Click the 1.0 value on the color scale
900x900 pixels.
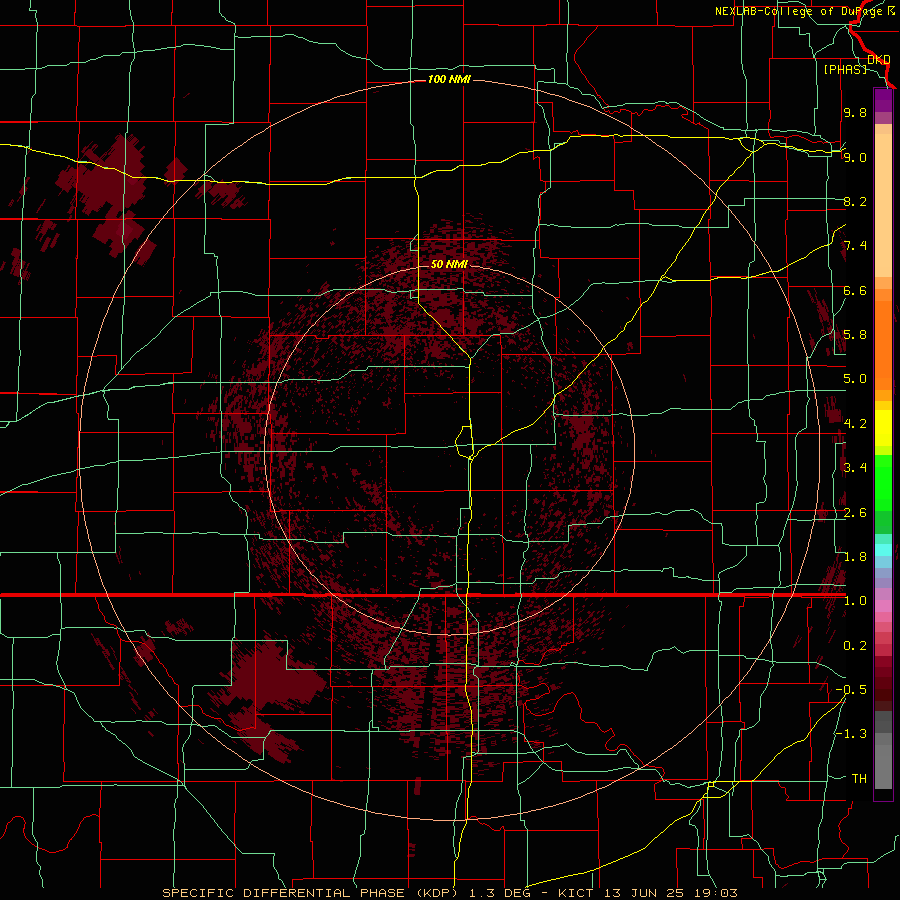(x=855, y=601)
